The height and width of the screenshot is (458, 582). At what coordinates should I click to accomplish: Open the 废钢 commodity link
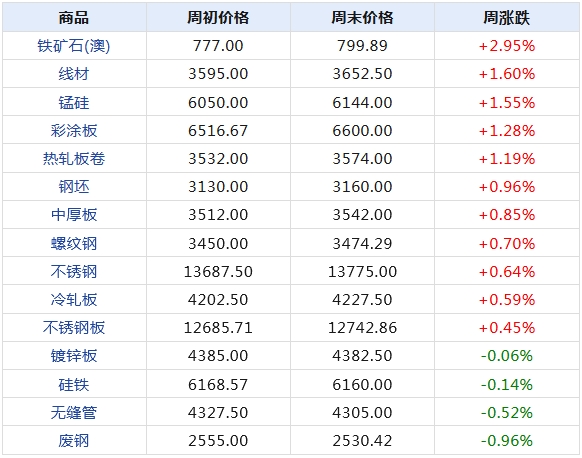[x=74, y=441]
